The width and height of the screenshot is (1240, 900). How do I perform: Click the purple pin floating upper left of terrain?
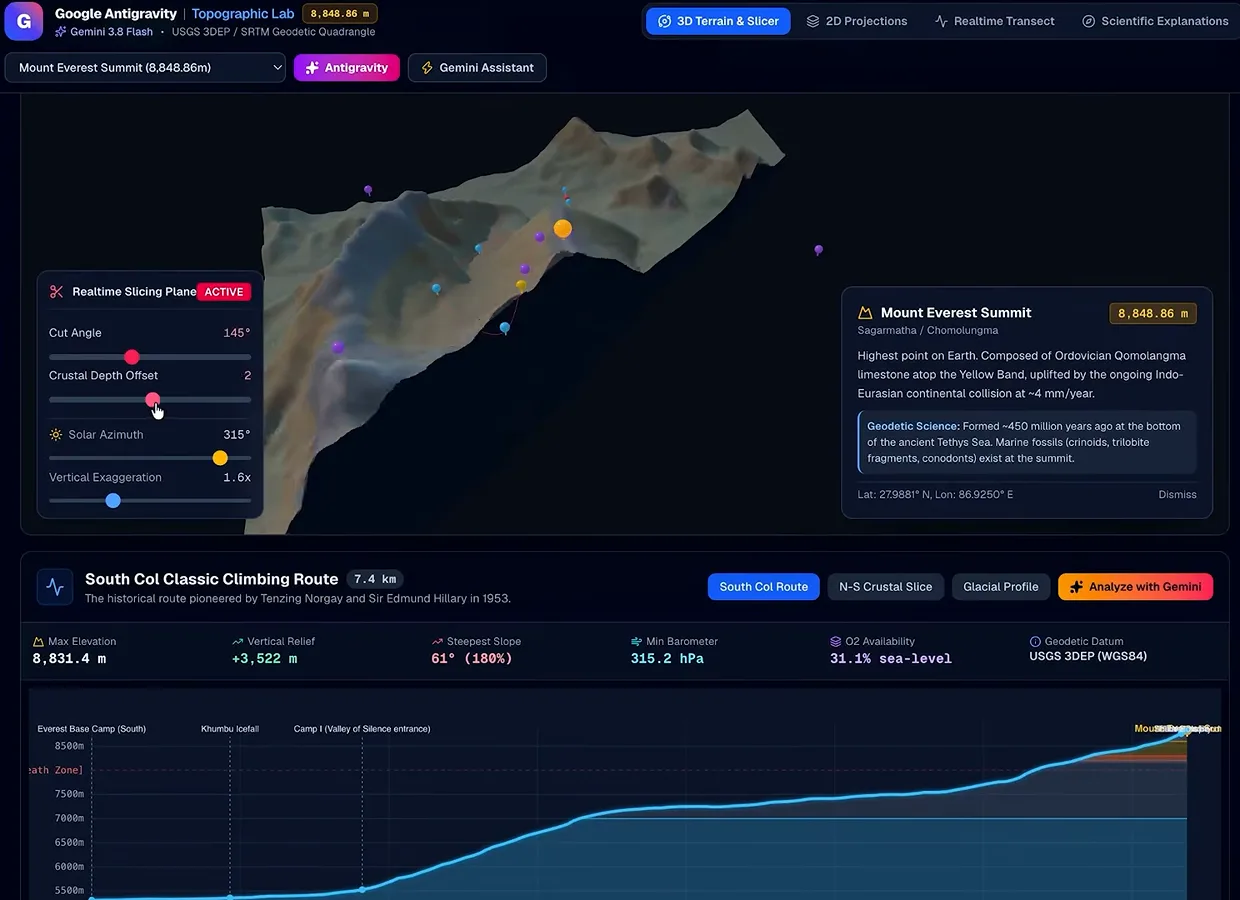(368, 190)
